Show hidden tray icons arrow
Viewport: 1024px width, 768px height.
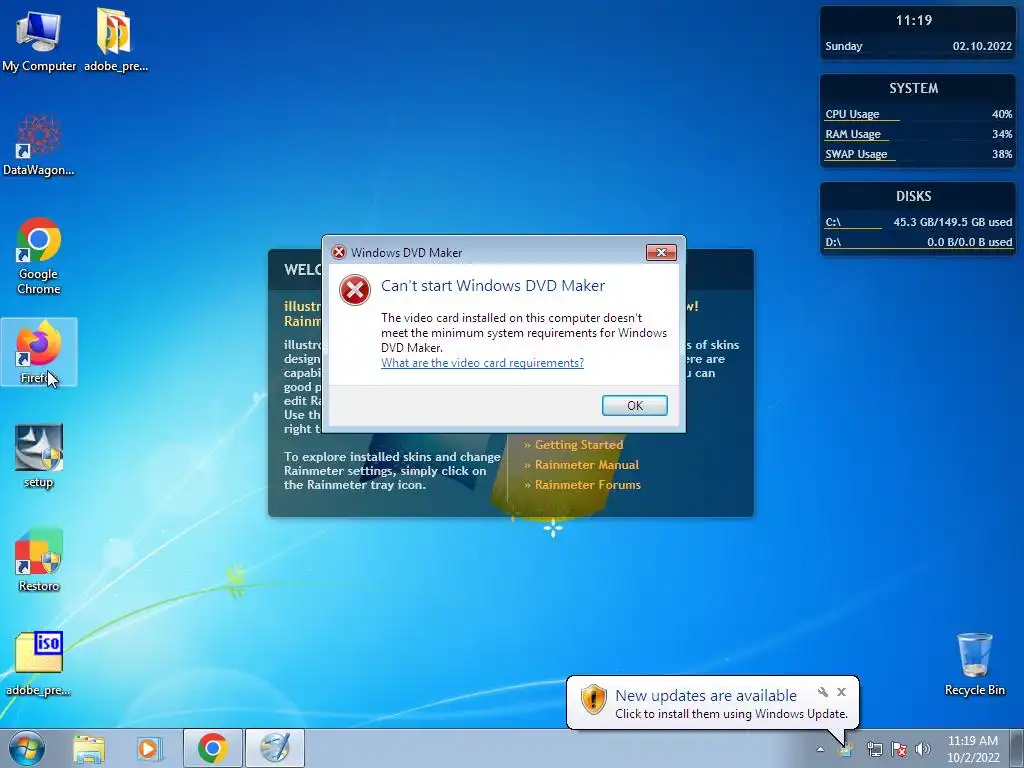(820, 749)
